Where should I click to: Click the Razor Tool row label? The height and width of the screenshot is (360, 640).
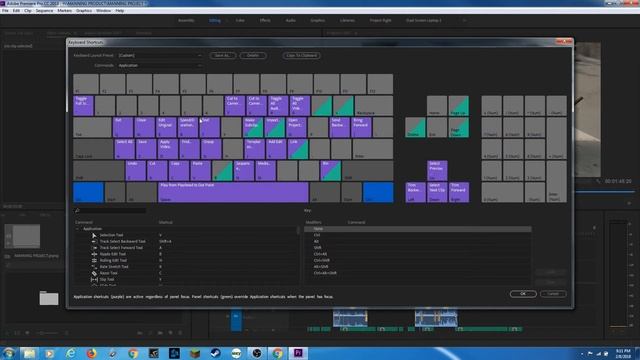[109, 273]
